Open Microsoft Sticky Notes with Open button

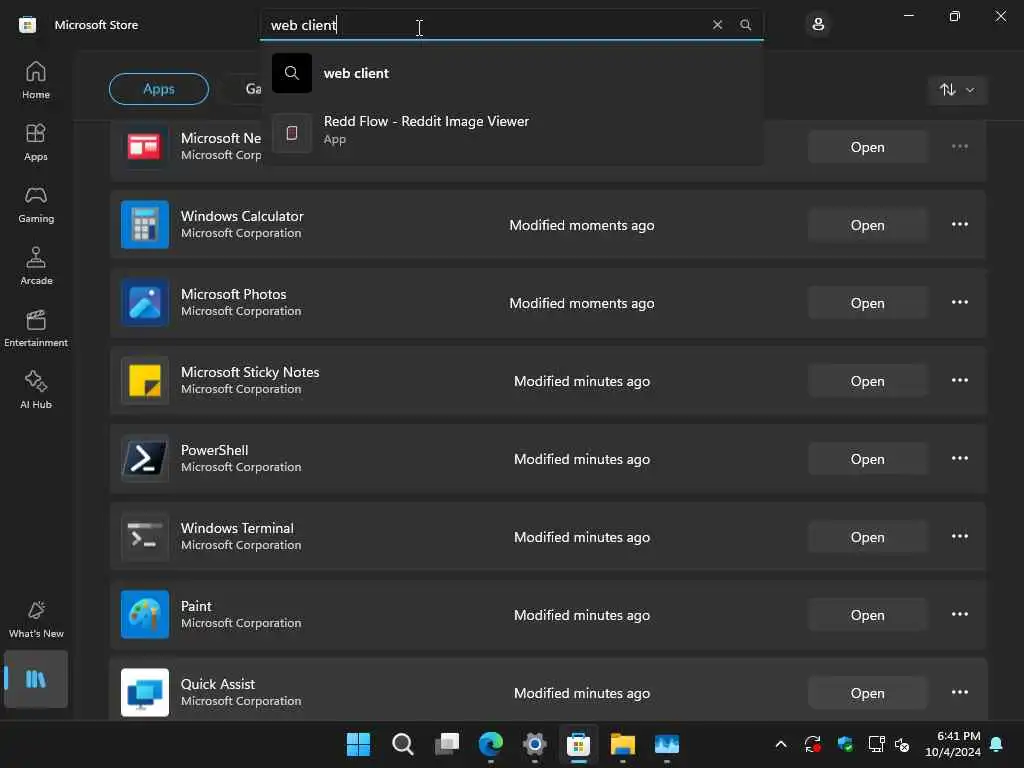click(x=867, y=381)
